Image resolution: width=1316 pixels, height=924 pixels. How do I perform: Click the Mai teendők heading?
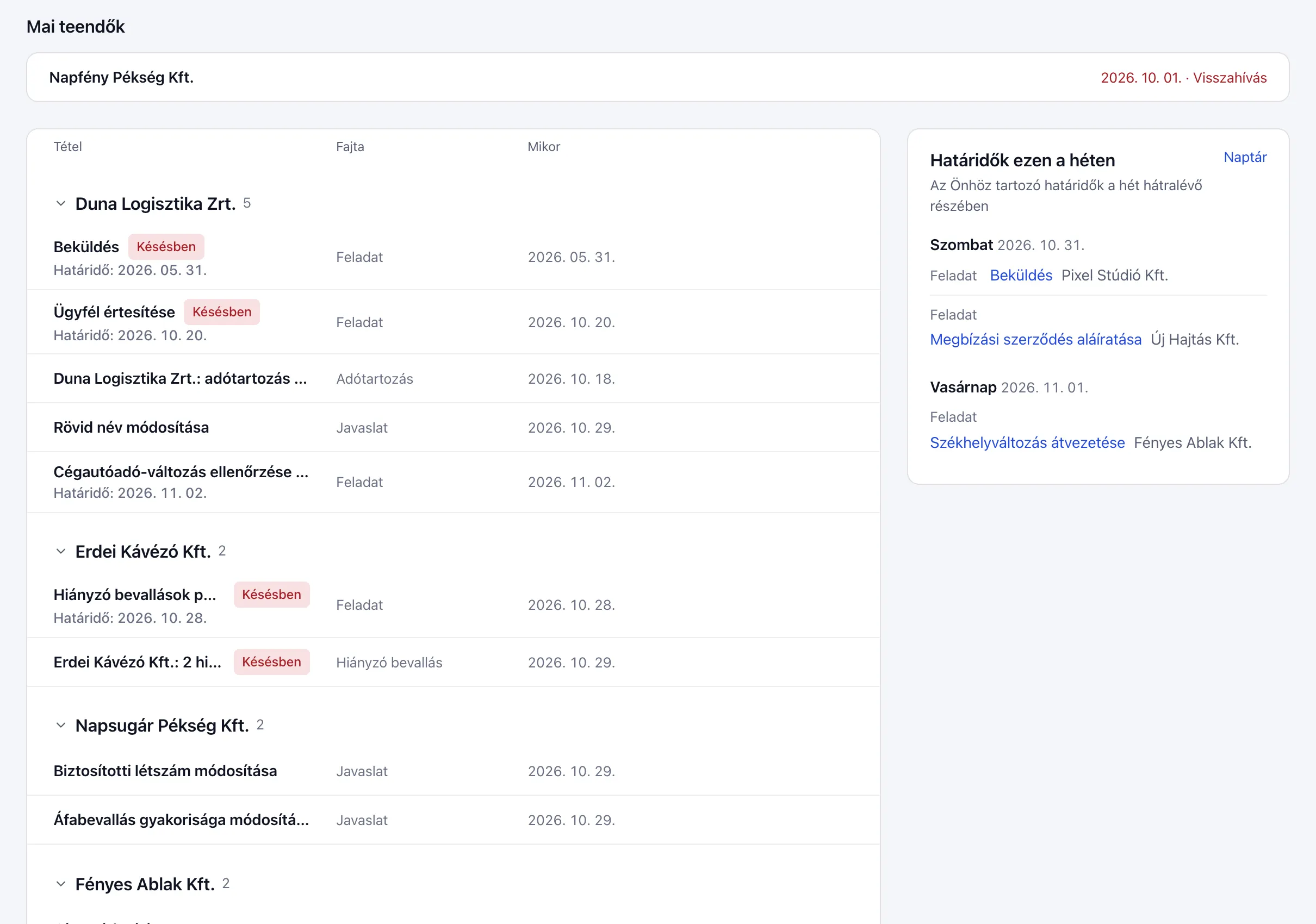(76, 27)
